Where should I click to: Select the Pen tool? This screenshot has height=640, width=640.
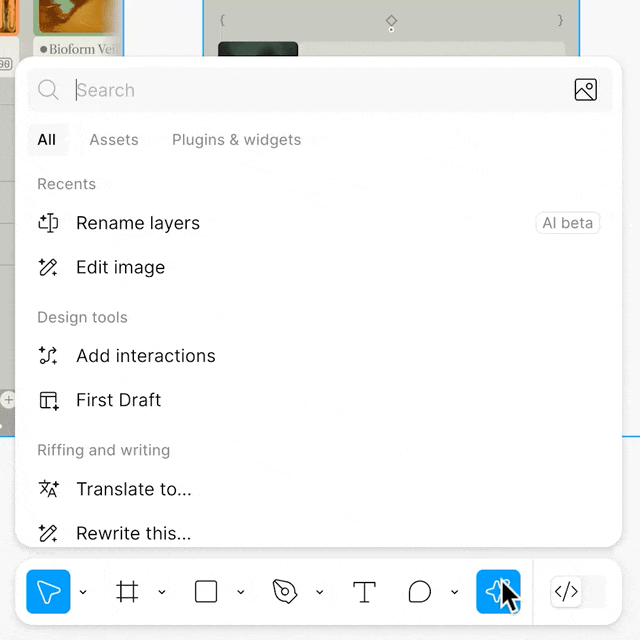point(285,592)
